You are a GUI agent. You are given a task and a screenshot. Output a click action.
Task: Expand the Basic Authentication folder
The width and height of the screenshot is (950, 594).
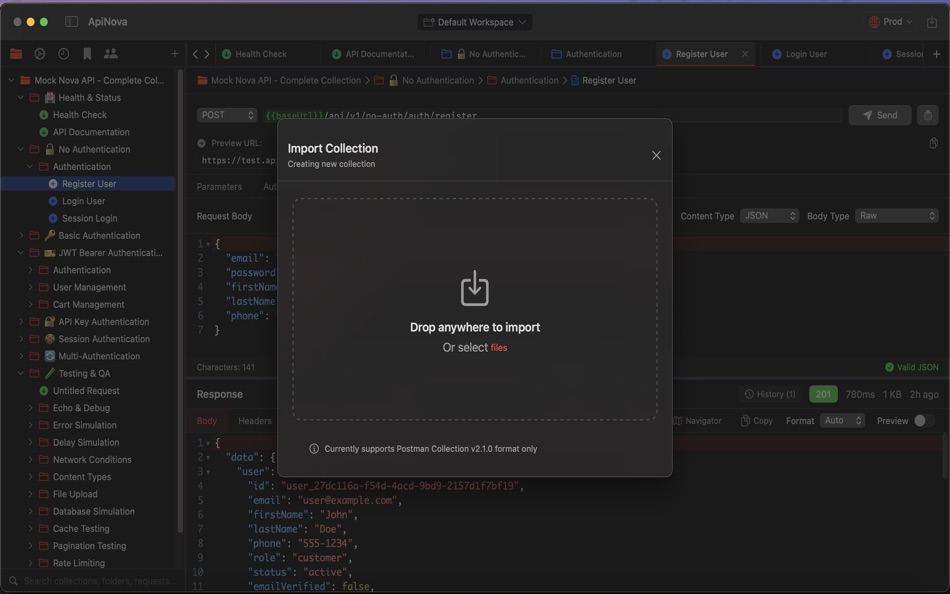[x=21, y=235]
